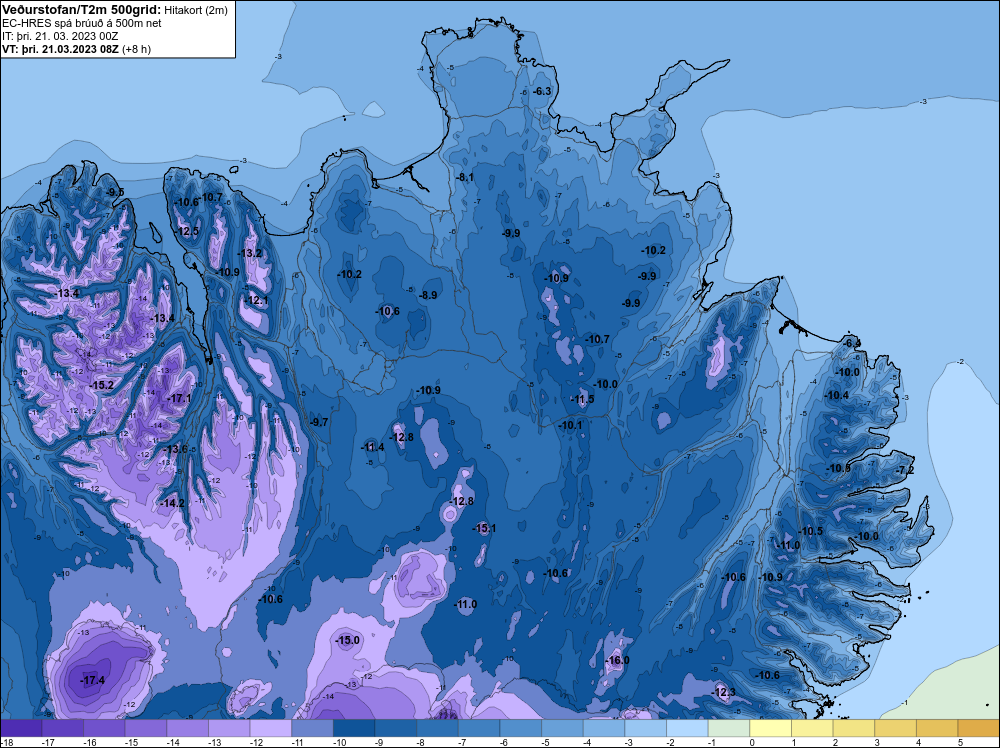The image size is (1000, 748).
Task: Select the legend color swatch labeled -18
Action: [x=21, y=728]
